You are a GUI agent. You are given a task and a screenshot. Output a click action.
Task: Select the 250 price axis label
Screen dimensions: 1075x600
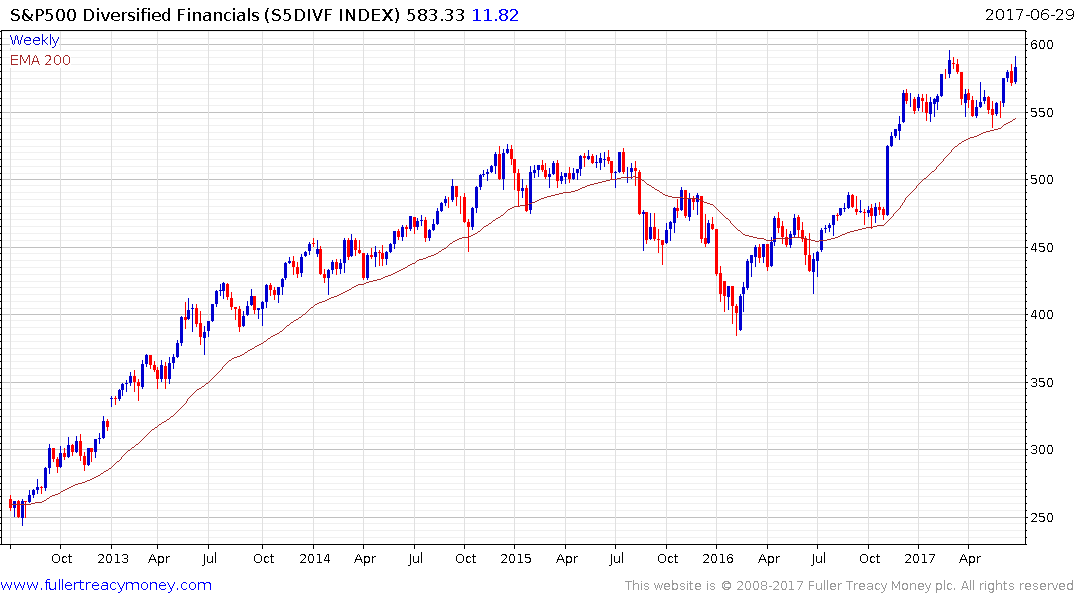(x=1041, y=518)
